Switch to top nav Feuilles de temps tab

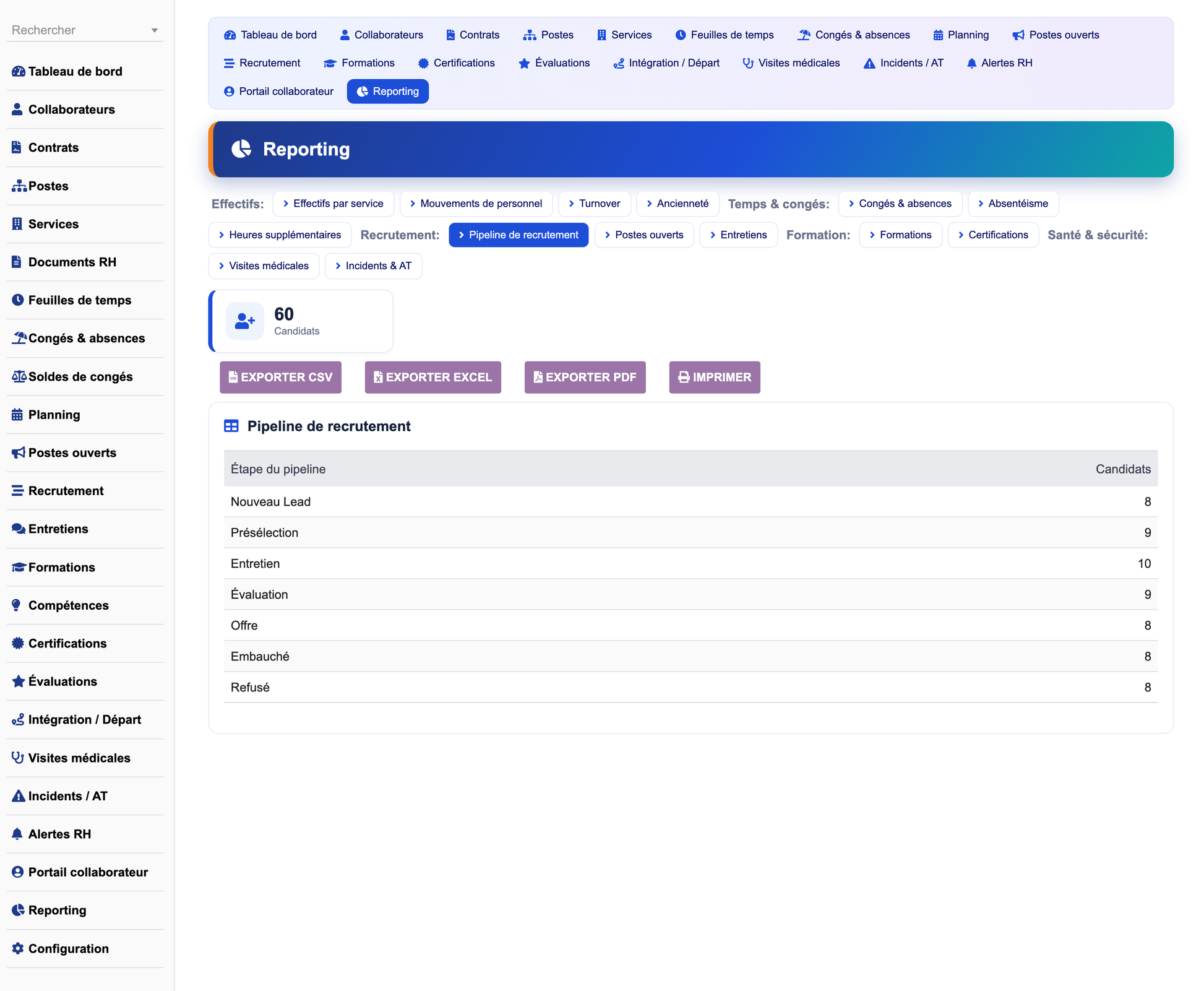point(725,35)
